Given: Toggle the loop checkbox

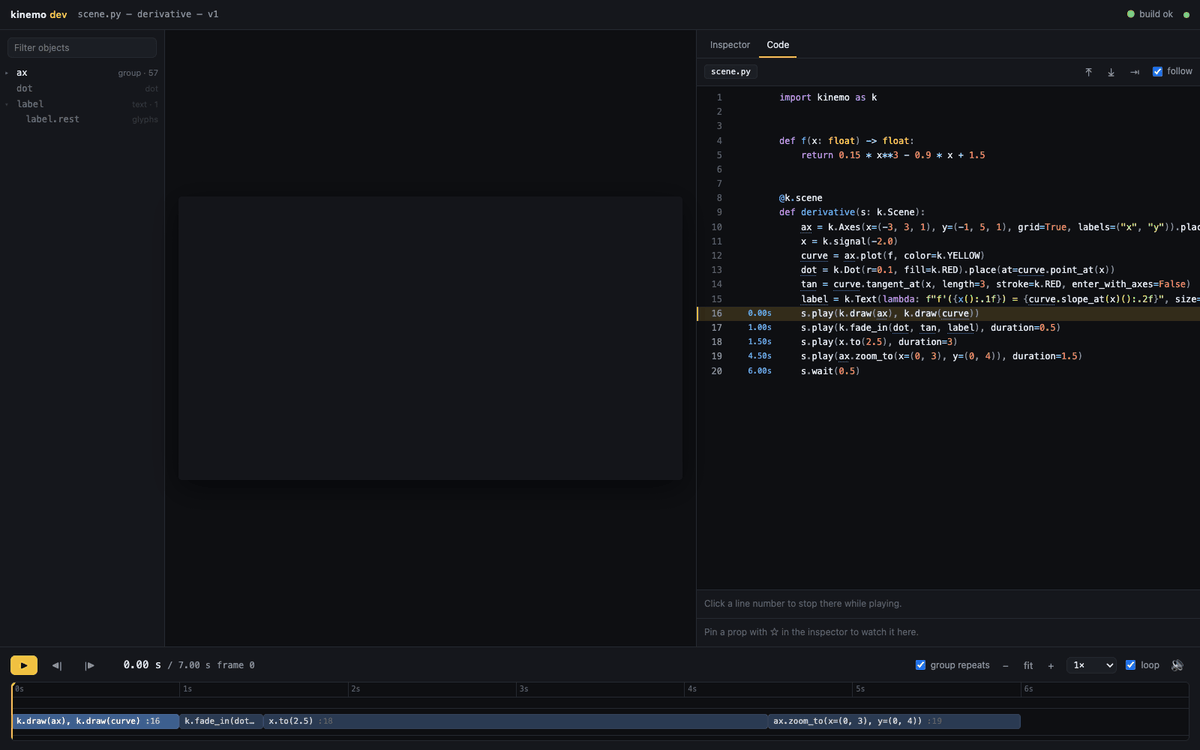Looking at the screenshot, I should (1131, 665).
